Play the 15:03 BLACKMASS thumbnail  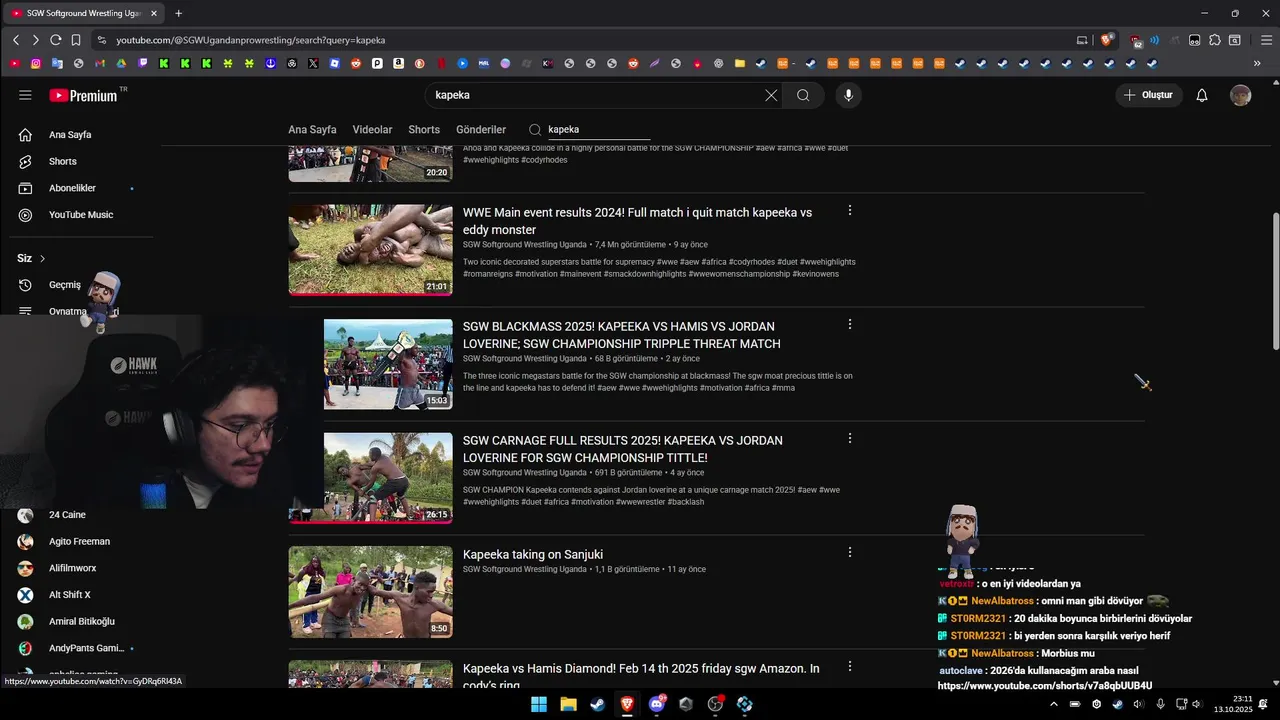tap(388, 364)
